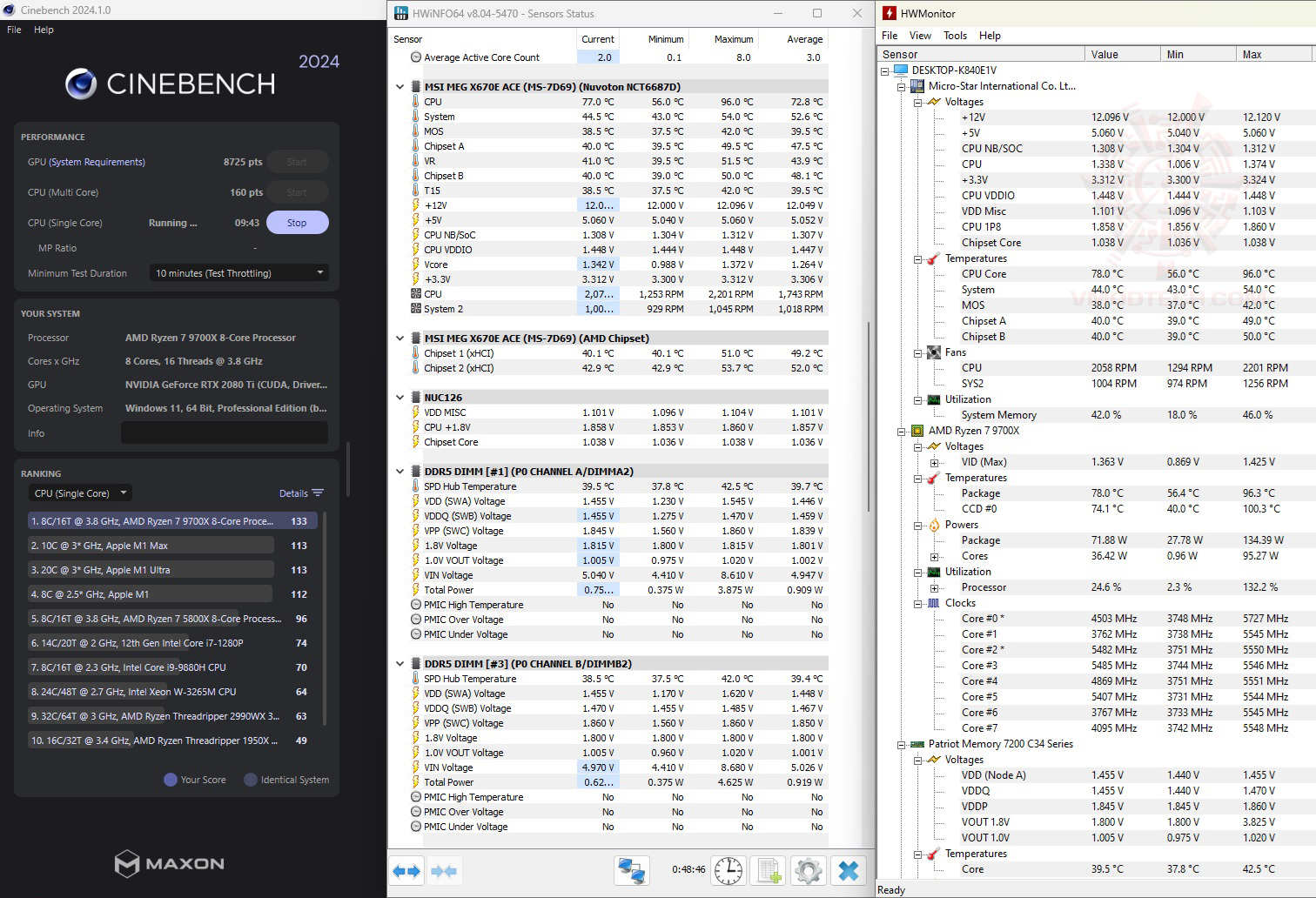This screenshot has width=1316, height=898.
Task: Click the utilization icon under AMD Ryzen 7 9700X
Action: coord(934,572)
